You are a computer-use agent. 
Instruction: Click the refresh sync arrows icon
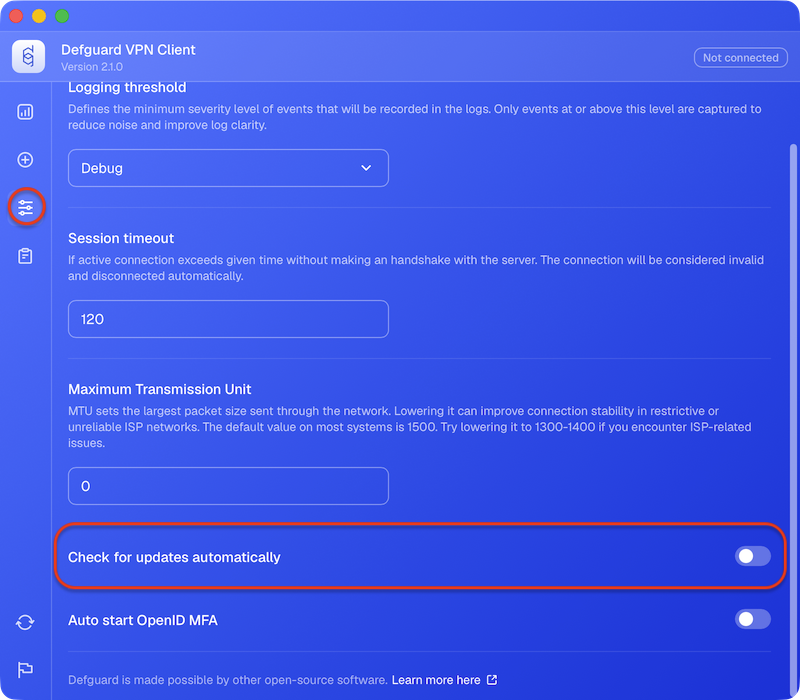[25, 622]
